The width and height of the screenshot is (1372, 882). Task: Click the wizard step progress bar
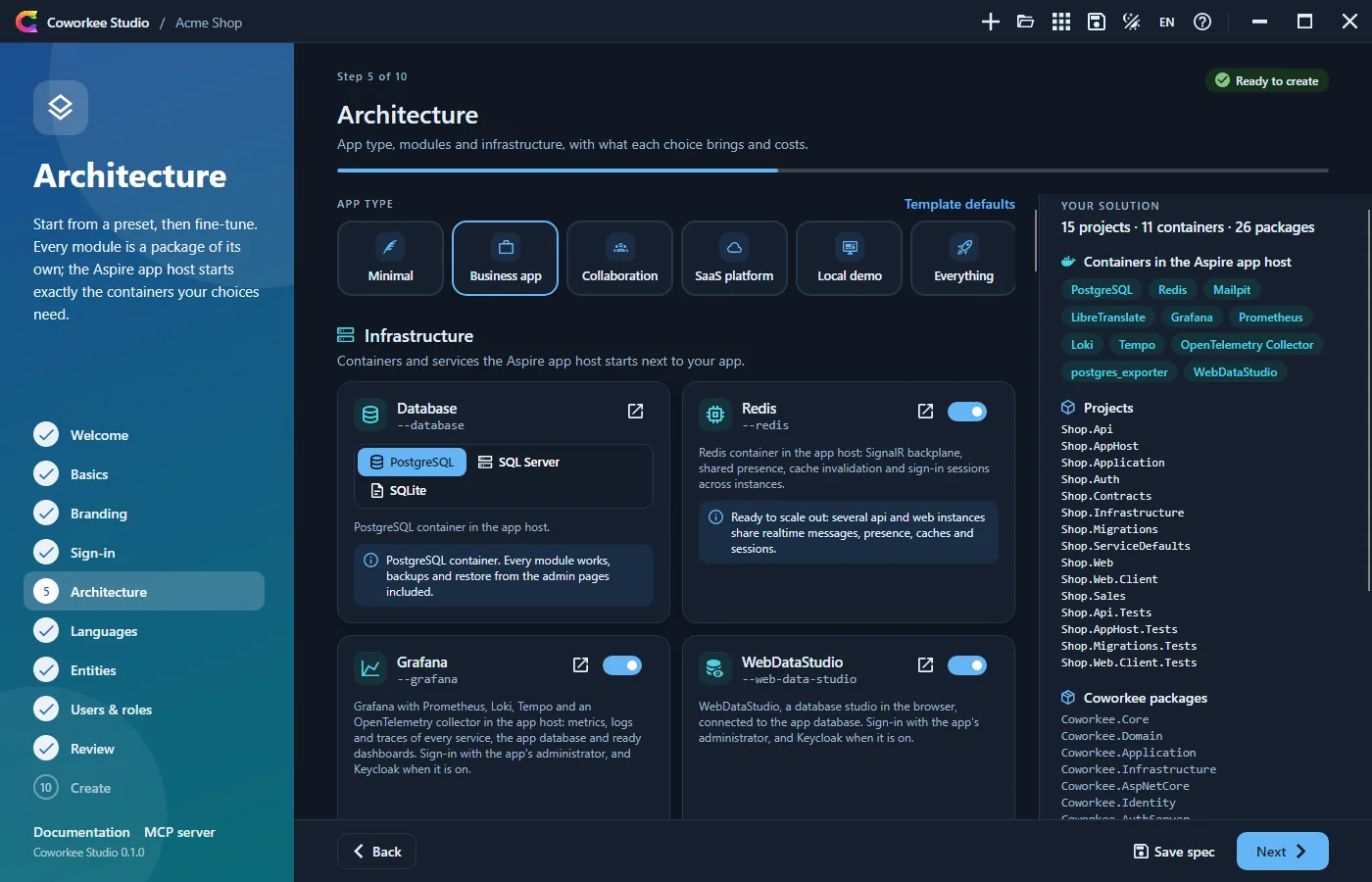(x=833, y=171)
